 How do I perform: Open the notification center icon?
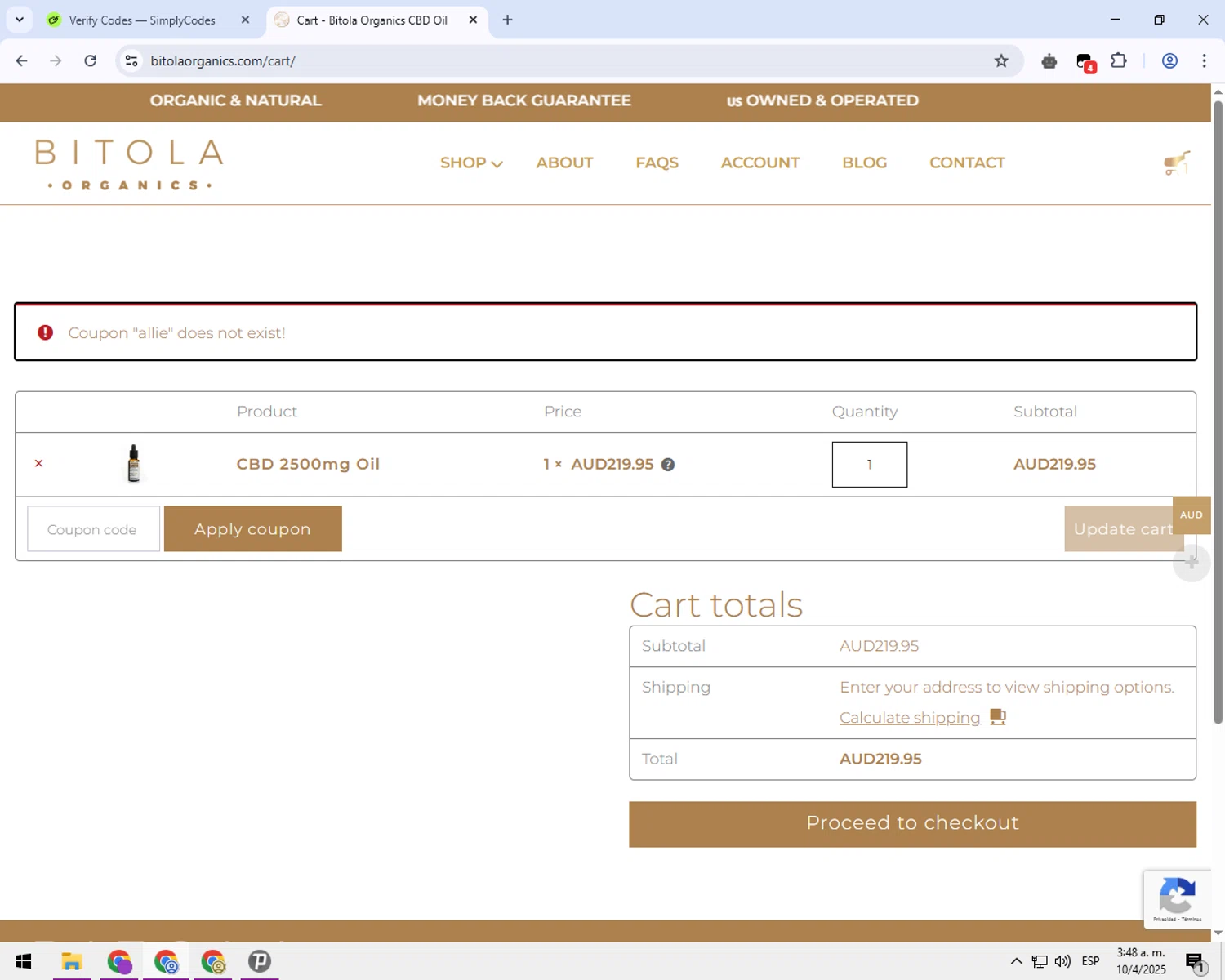(1196, 962)
